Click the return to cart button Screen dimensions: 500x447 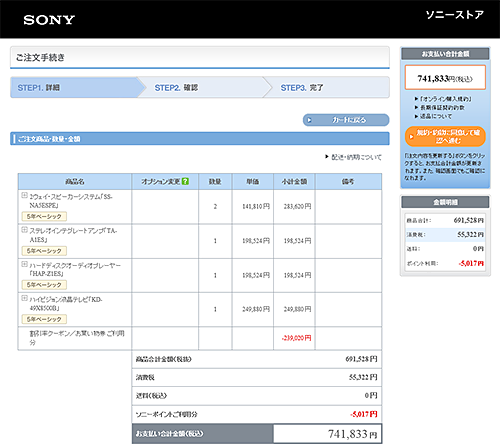point(346,120)
